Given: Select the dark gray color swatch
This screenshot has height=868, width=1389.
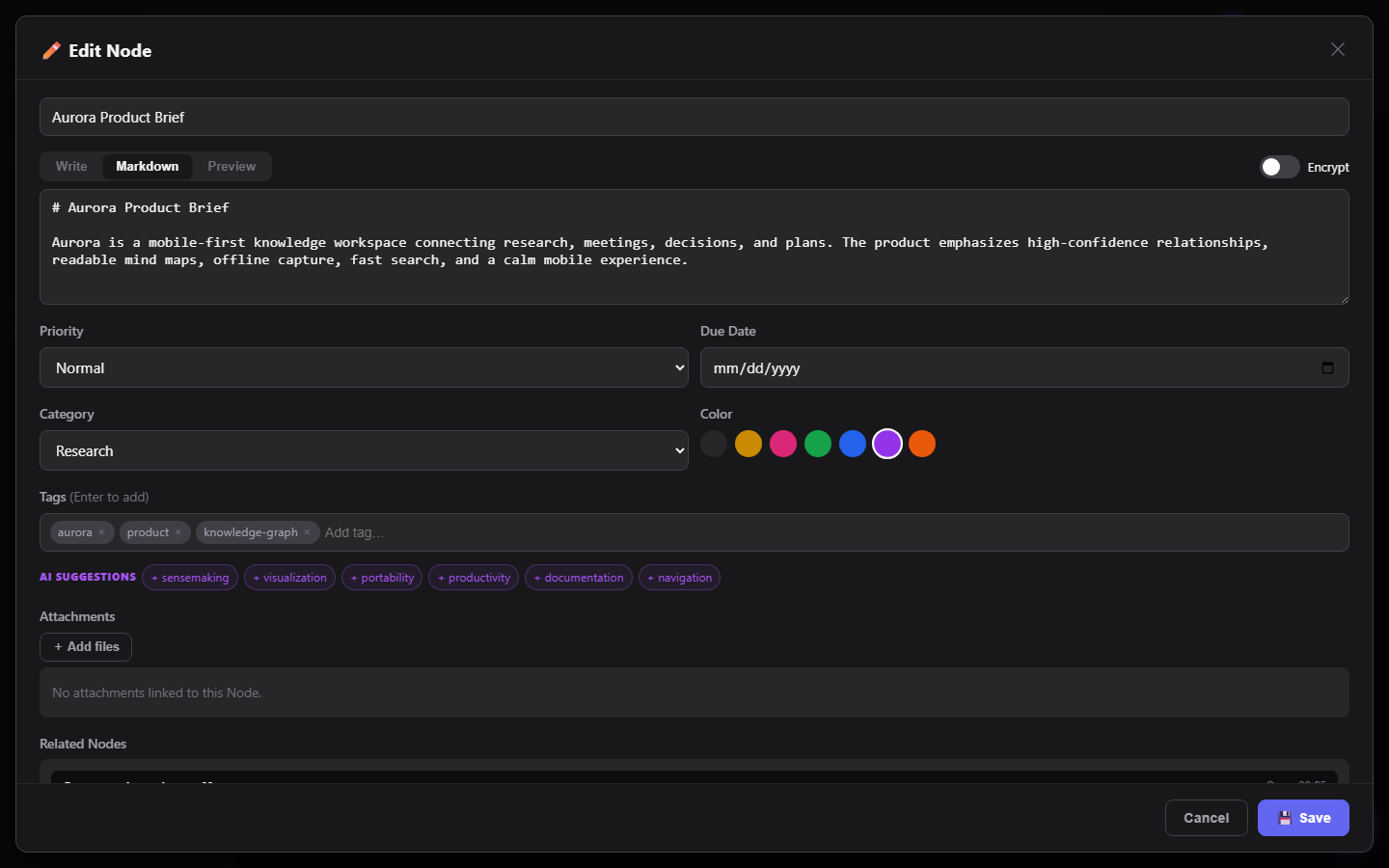Looking at the screenshot, I should (714, 444).
